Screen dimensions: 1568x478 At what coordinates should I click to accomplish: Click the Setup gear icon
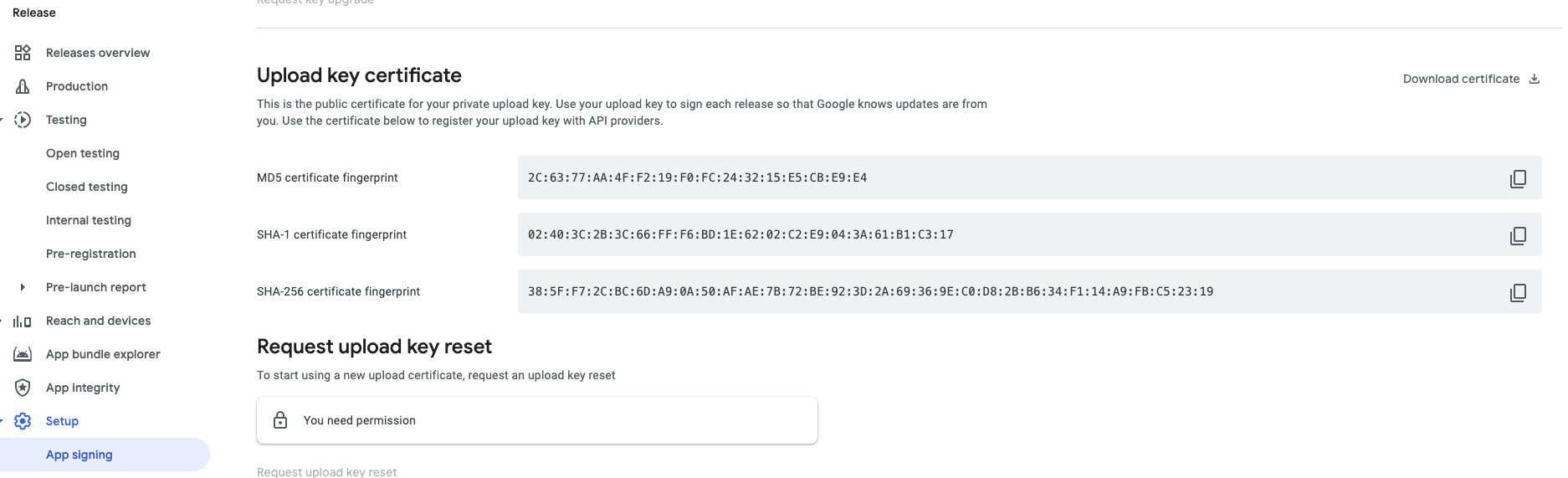23,421
